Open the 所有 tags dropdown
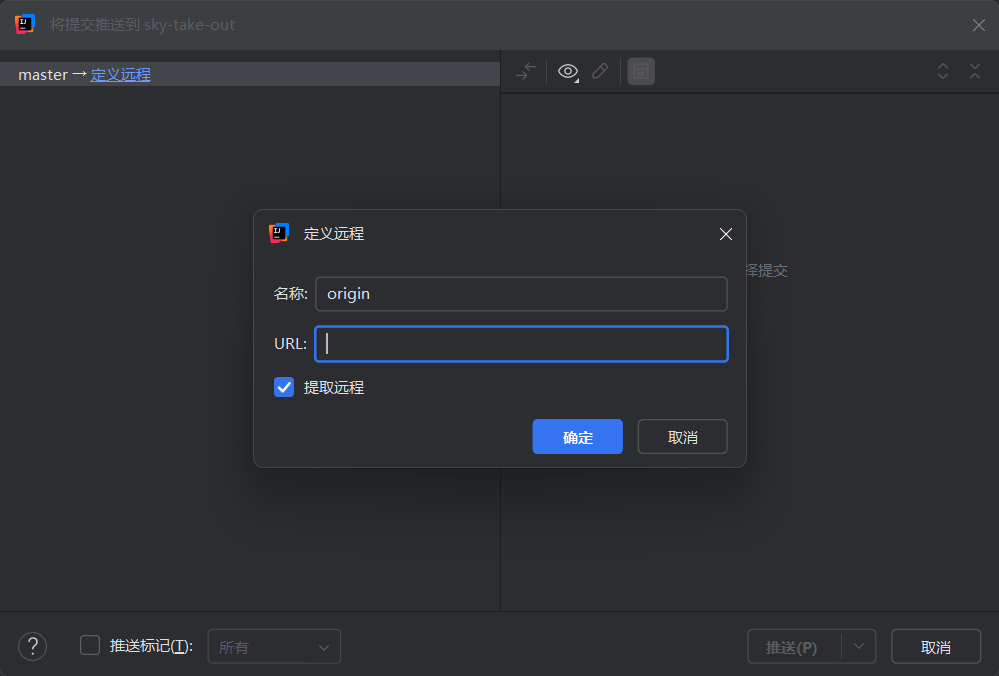This screenshot has height=676, width=999. (274, 647)
